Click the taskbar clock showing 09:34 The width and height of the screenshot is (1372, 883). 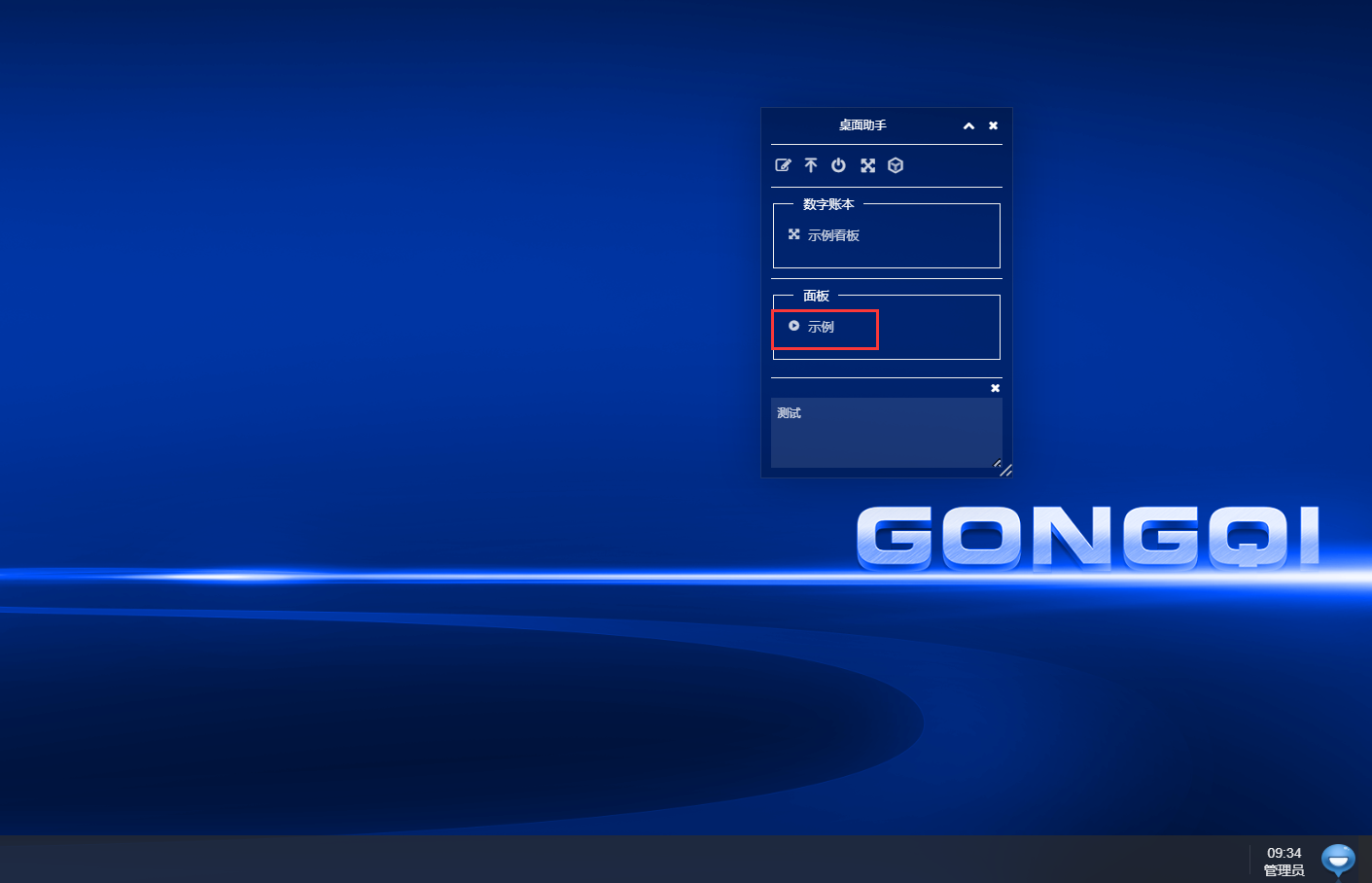(x=1284, y=853)
